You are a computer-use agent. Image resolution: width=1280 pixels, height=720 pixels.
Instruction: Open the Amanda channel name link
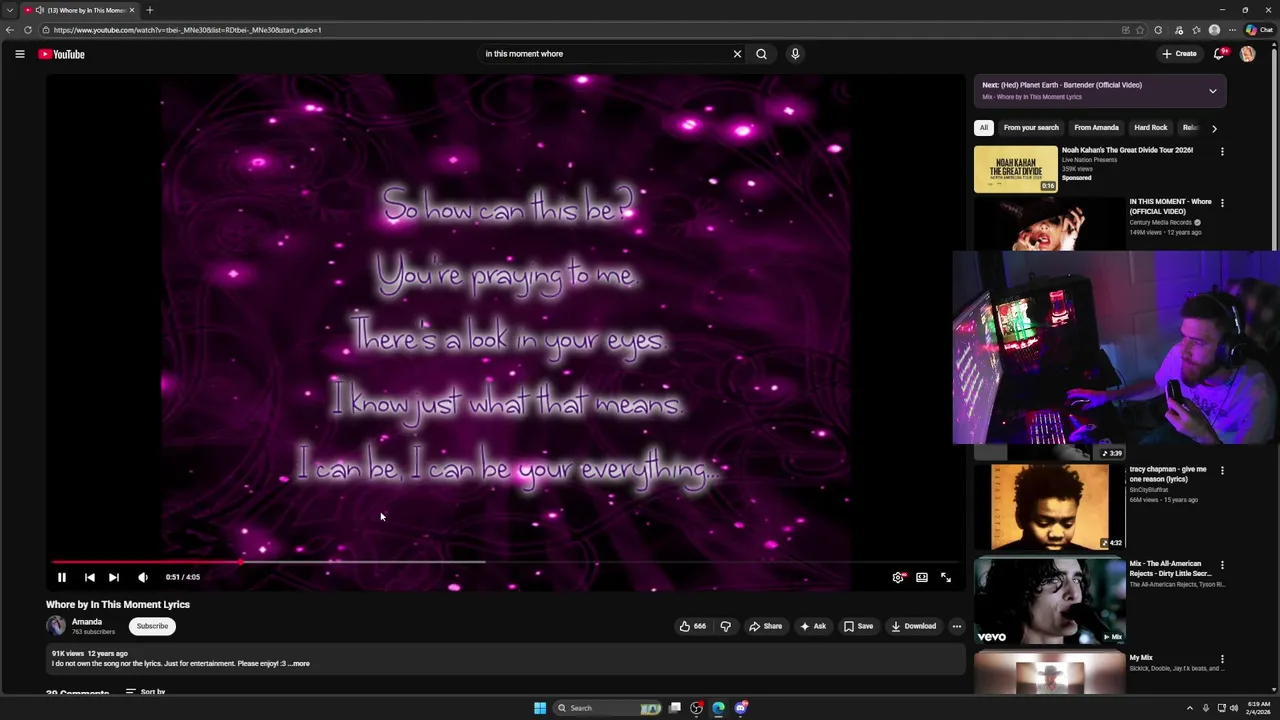[87, 622]
